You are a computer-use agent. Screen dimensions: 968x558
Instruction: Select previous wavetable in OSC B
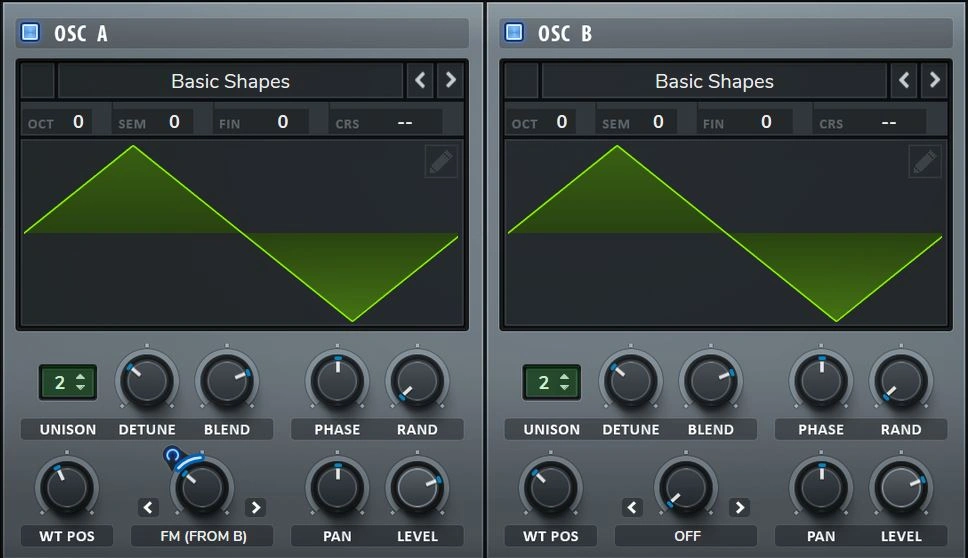tap(904, 80)
